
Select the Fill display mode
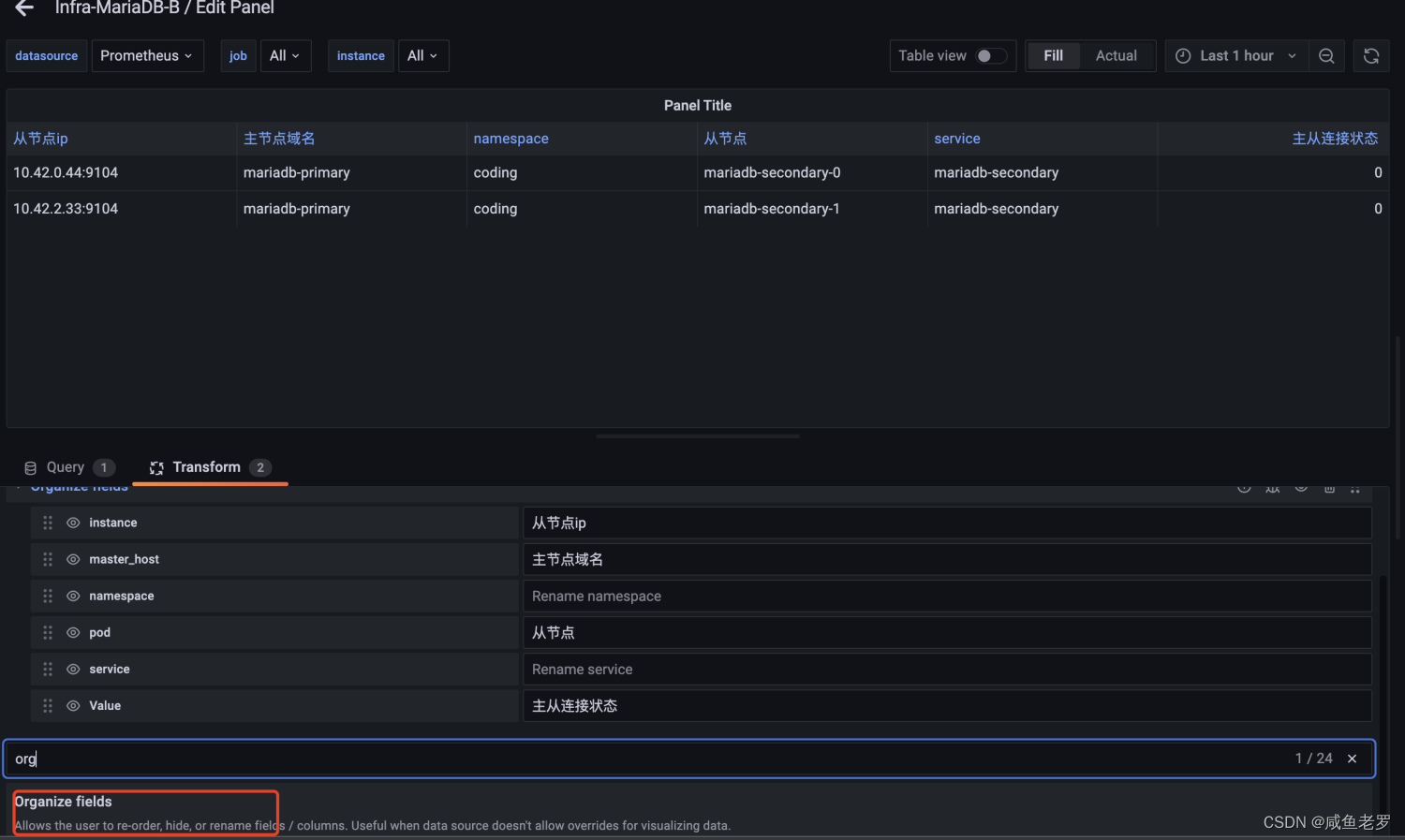click(1053, 56)
